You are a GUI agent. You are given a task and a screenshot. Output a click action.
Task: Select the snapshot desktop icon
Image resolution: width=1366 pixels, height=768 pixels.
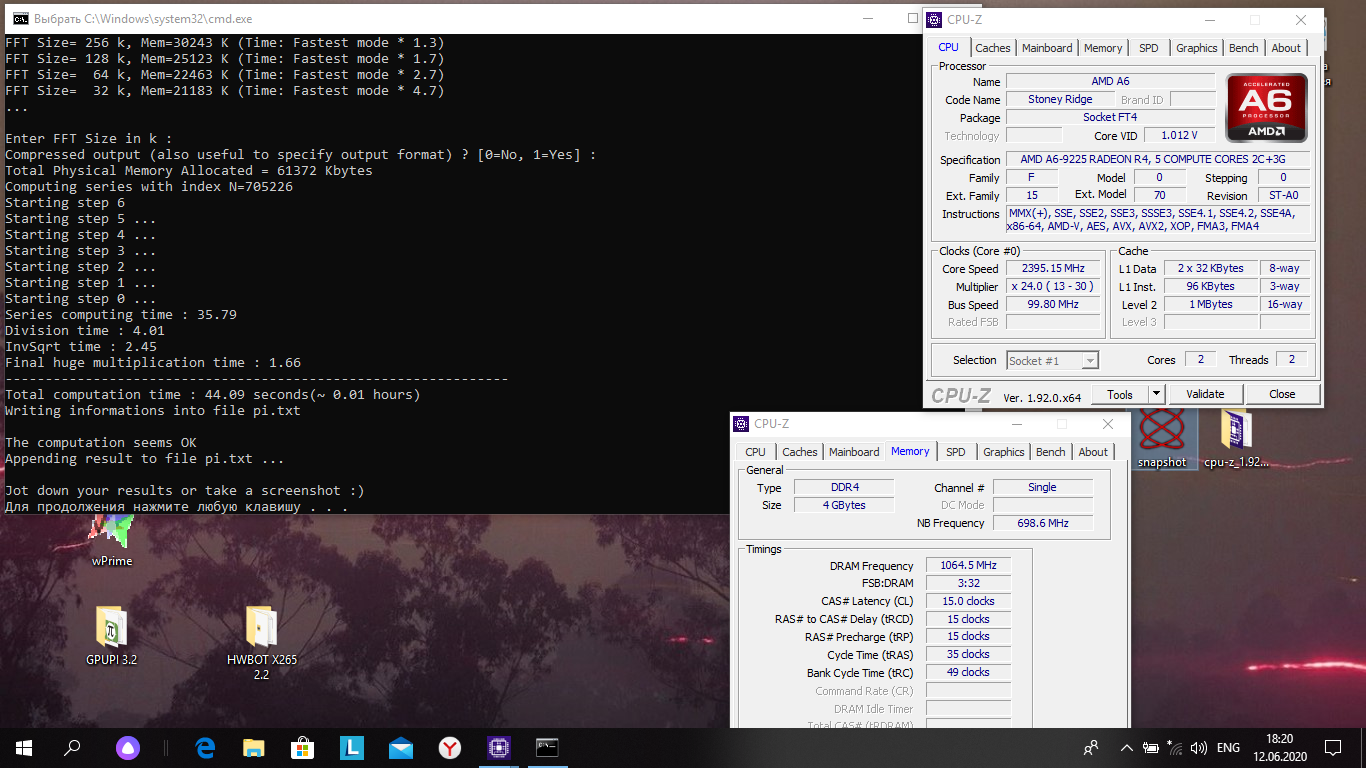pyautogui.click(x=1161, y=439)
